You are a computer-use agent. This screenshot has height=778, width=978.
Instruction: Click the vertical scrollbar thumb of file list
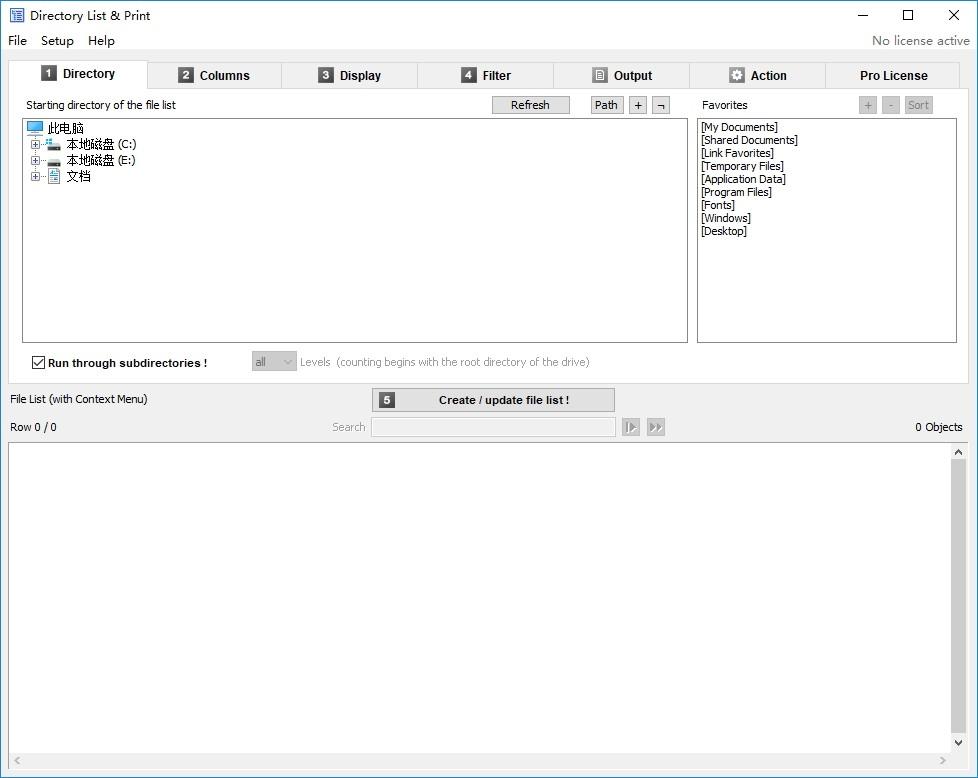(x=958, y=596)
